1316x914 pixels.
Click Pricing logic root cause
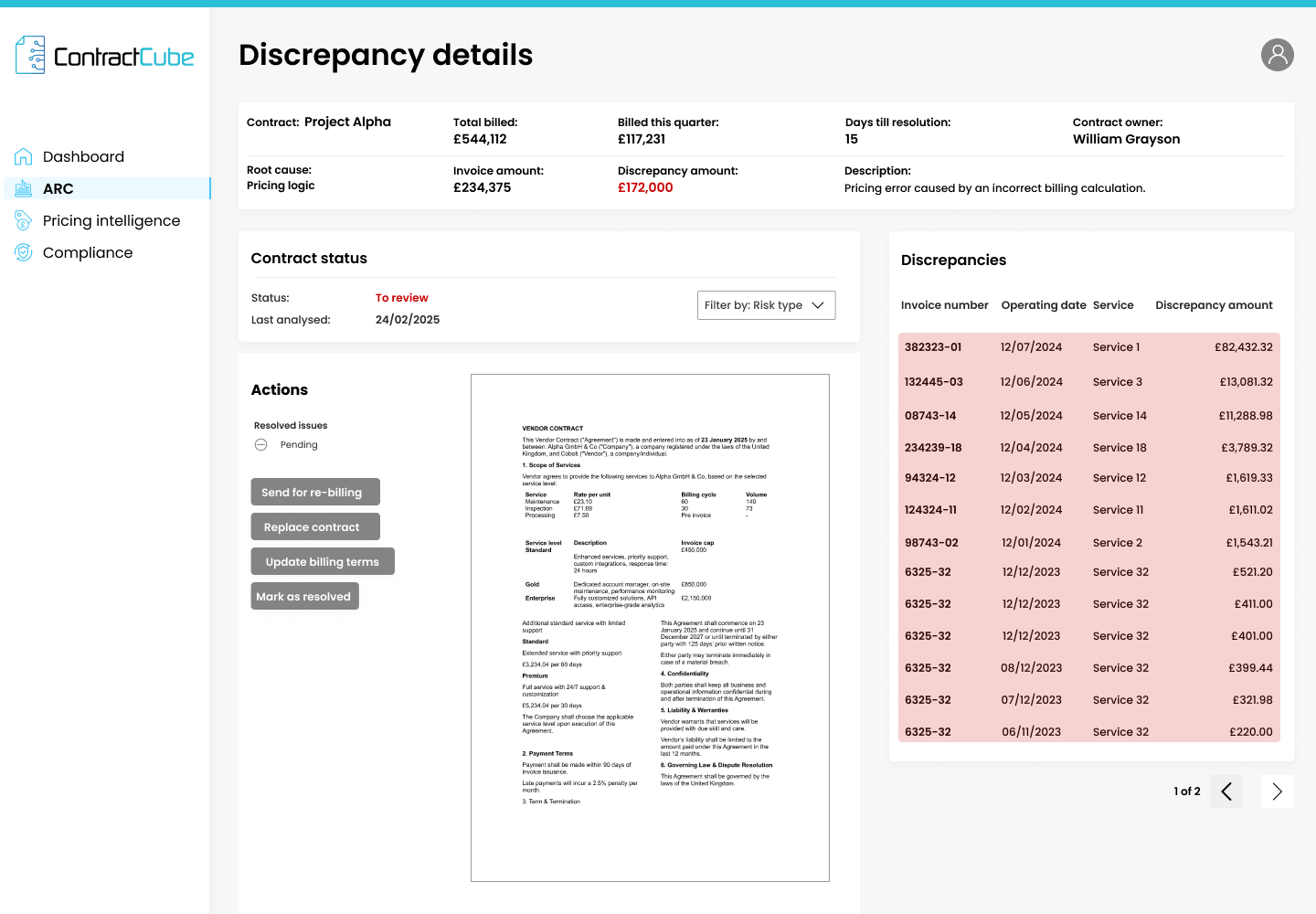click(x=281, y=186)
